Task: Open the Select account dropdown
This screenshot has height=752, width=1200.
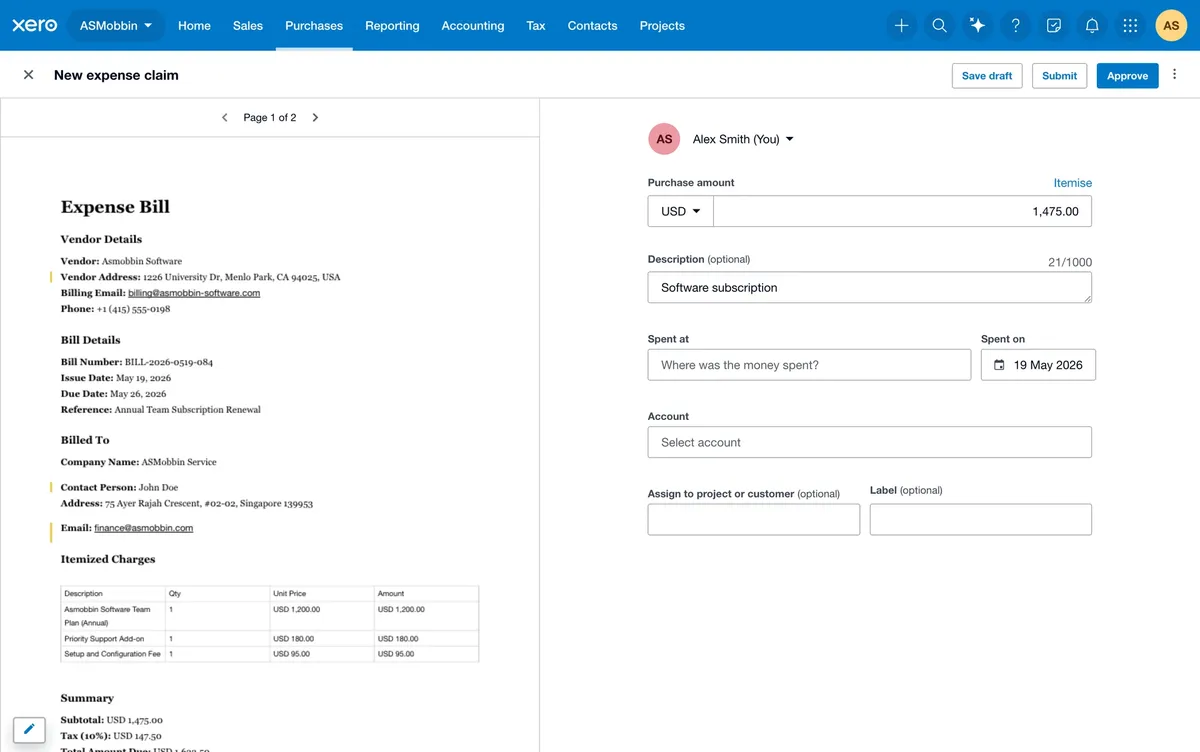Action: point(870,442)
